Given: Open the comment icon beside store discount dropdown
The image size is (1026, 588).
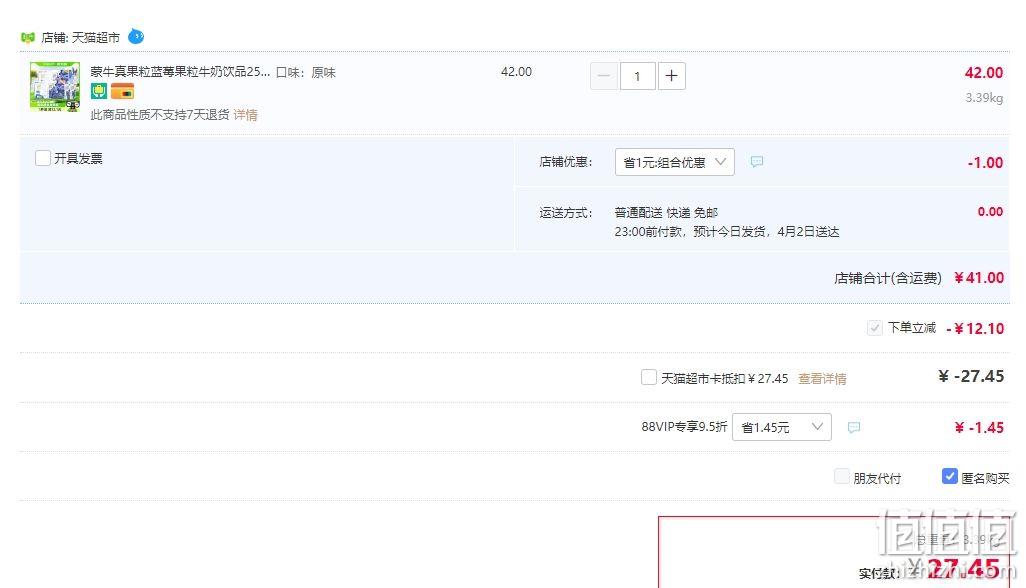Looking at the screenshot, I should click(756, 162).
